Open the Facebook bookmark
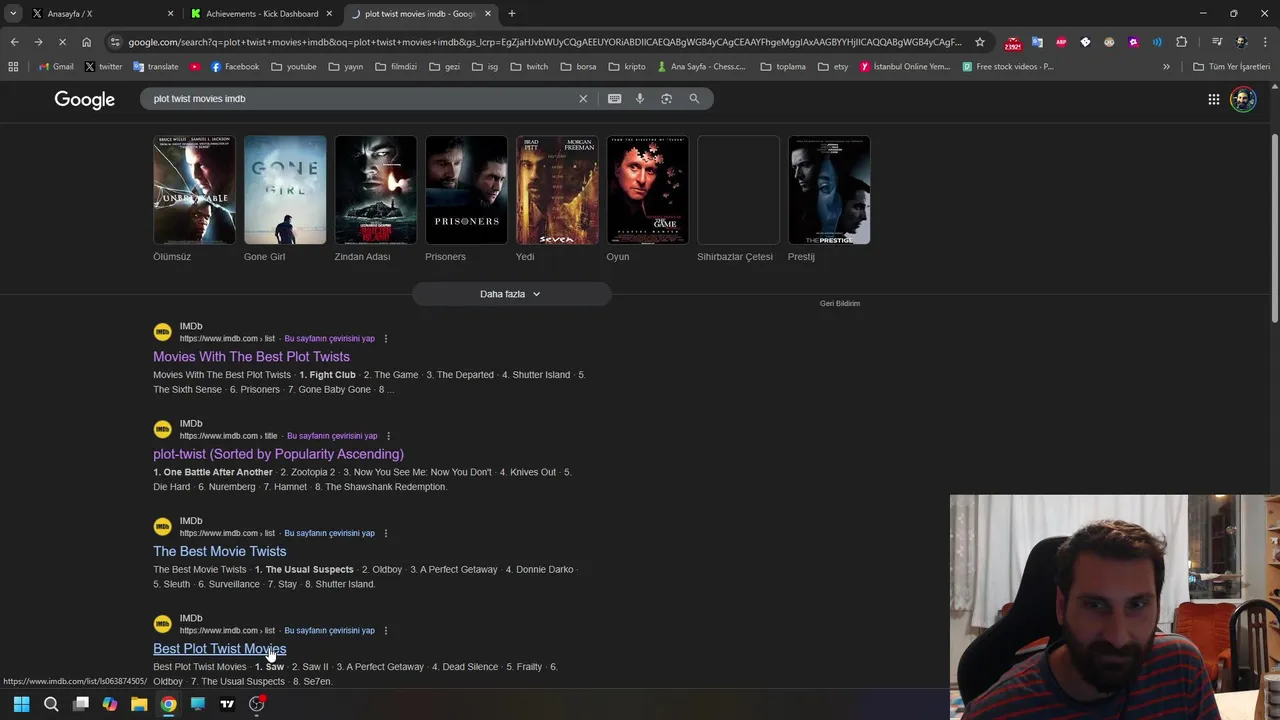The height and width of the screenshot is (720, 1280). coord(235,67)
